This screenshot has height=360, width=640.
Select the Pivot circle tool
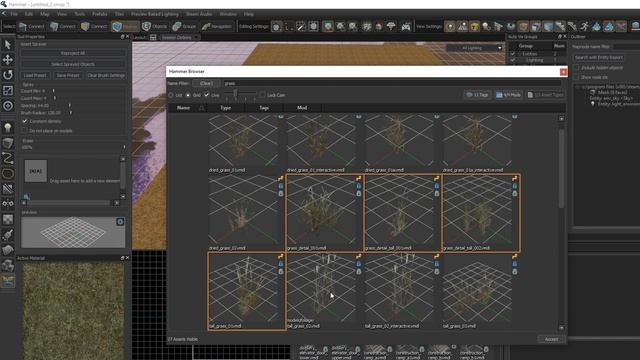(x=8, y=106)
